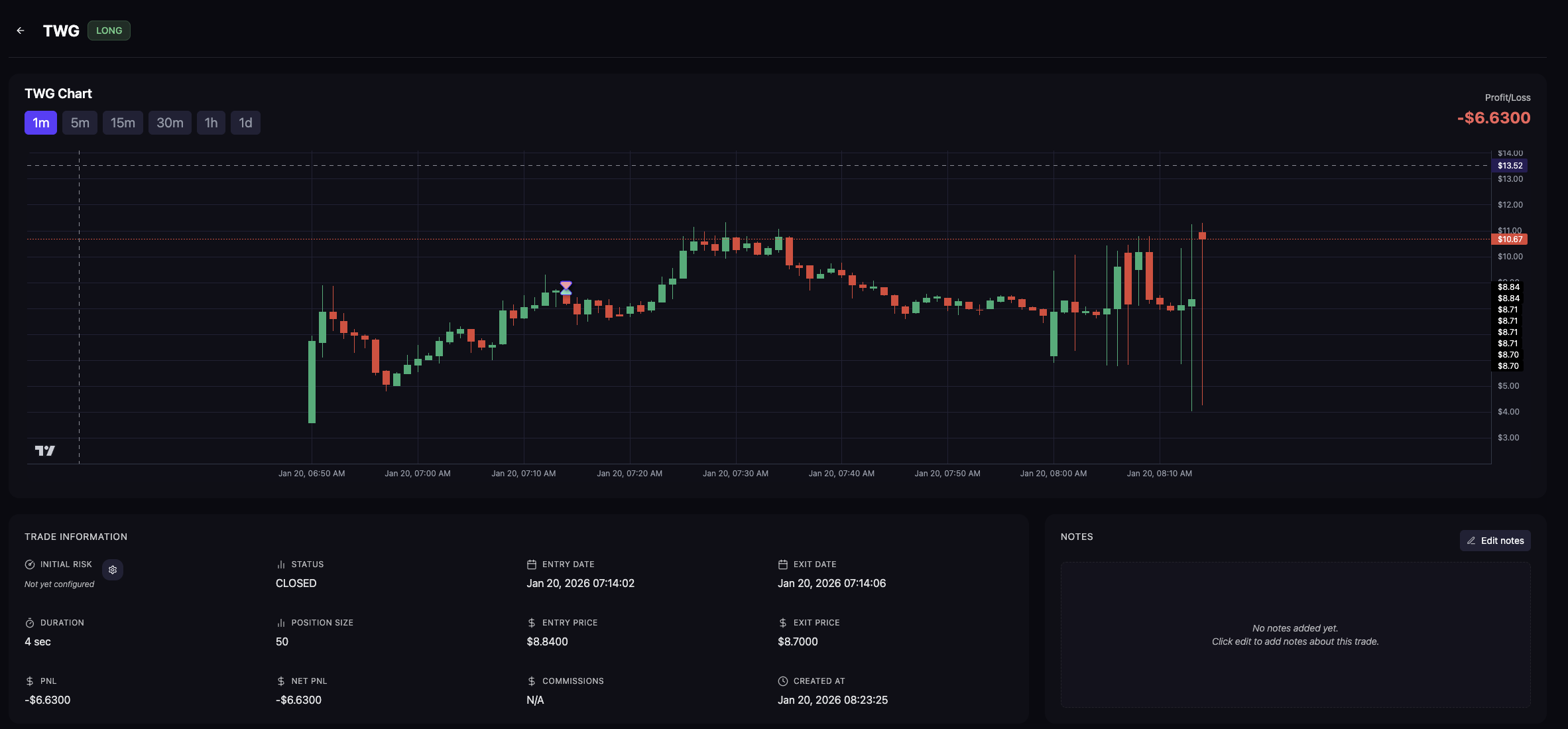The height and width of the screenshot is (729, 1568).
Task: Choose the 30m timeframe
Action: point(170,123)
